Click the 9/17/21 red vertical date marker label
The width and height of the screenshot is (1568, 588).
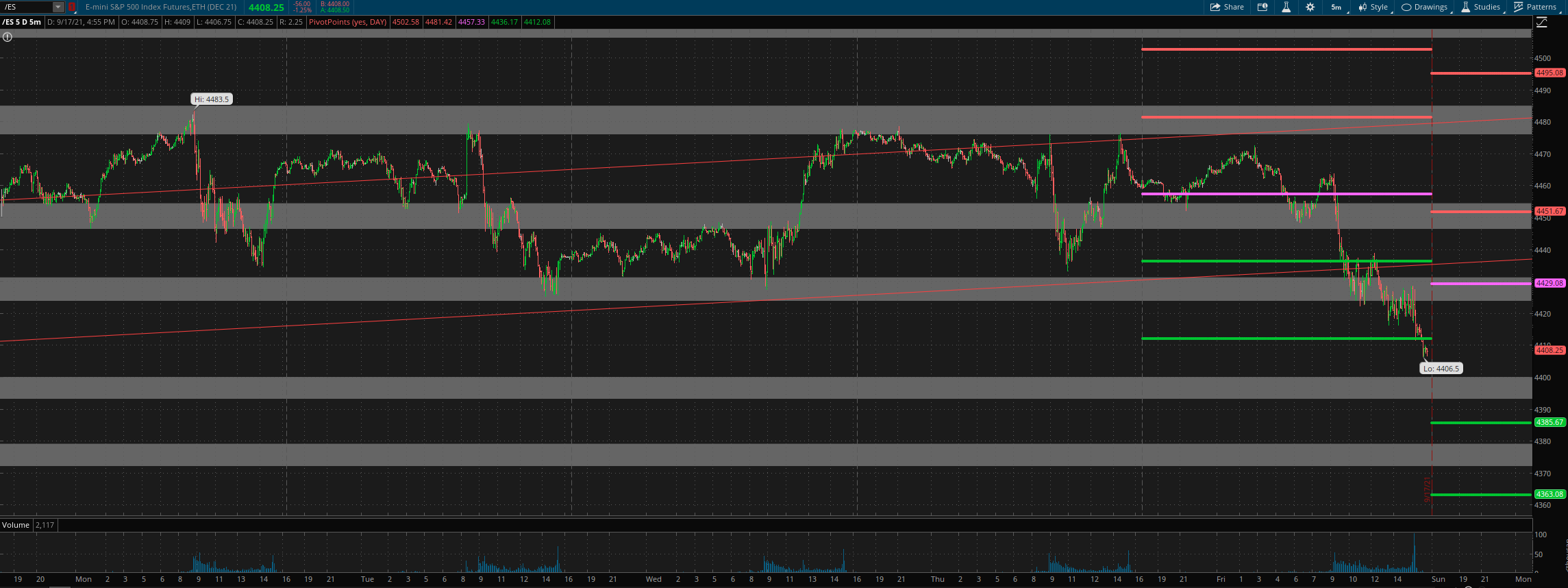(x=1428, y=490)
